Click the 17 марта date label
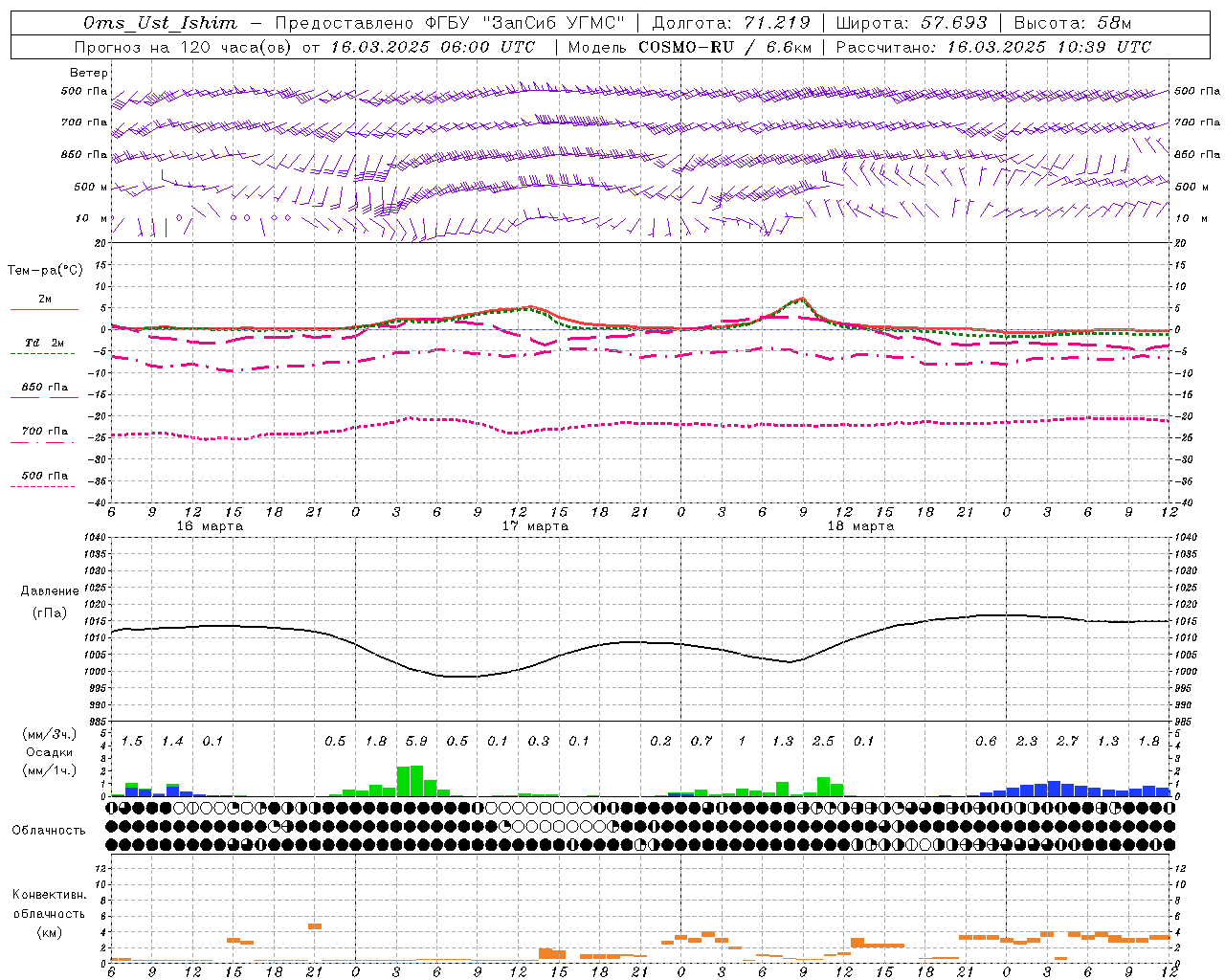The image size is (1225, 980). click(535, 526)
